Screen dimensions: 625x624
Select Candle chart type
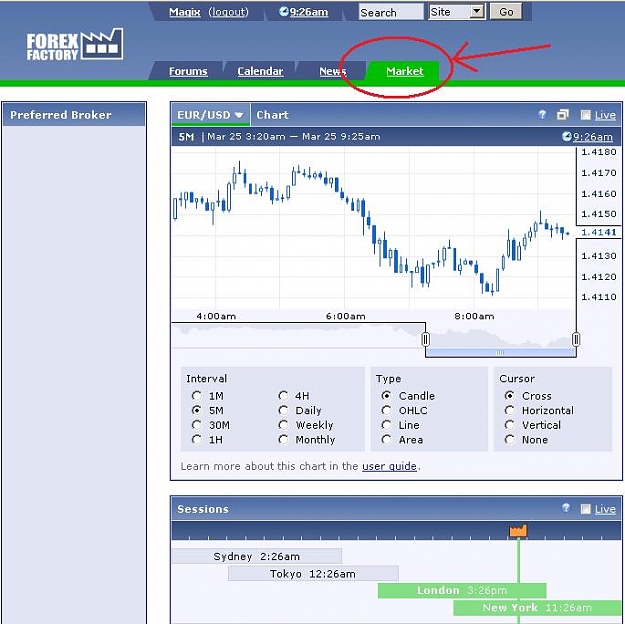coord(386,396)
